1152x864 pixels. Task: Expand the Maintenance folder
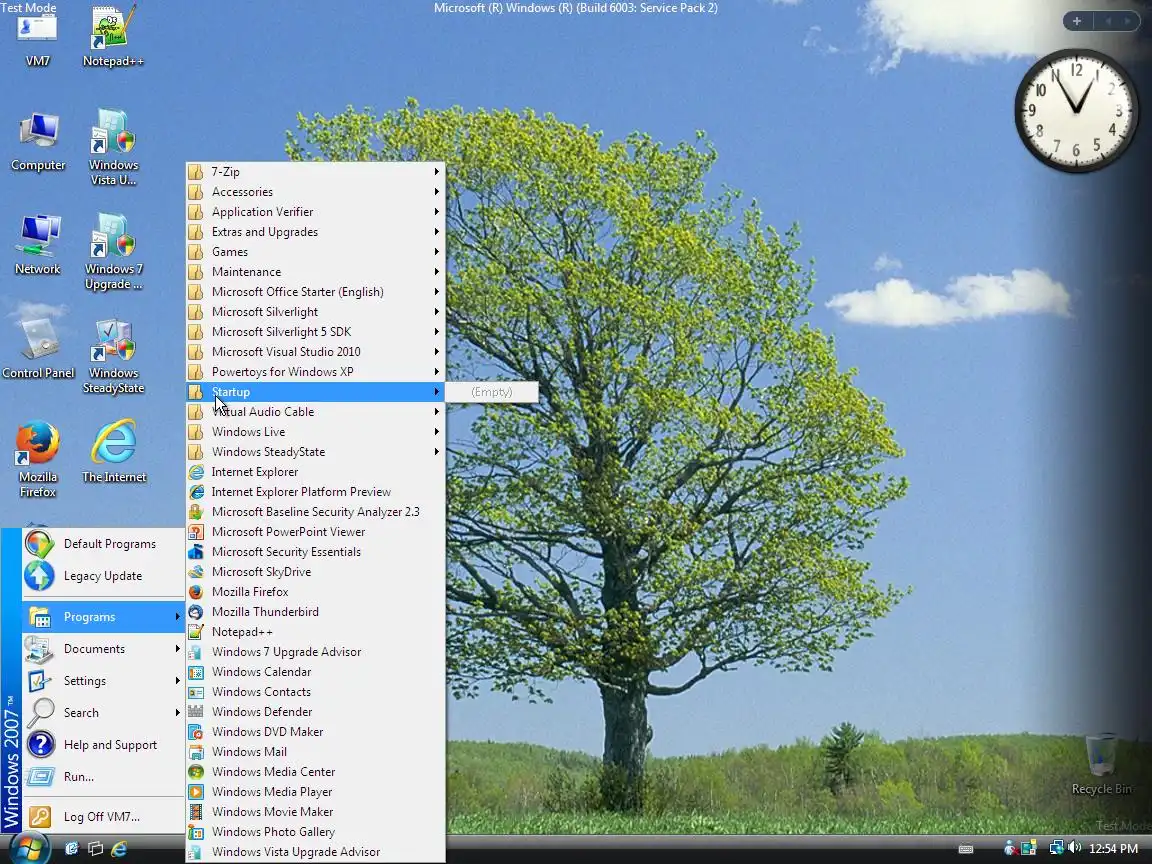coord(315,272)
